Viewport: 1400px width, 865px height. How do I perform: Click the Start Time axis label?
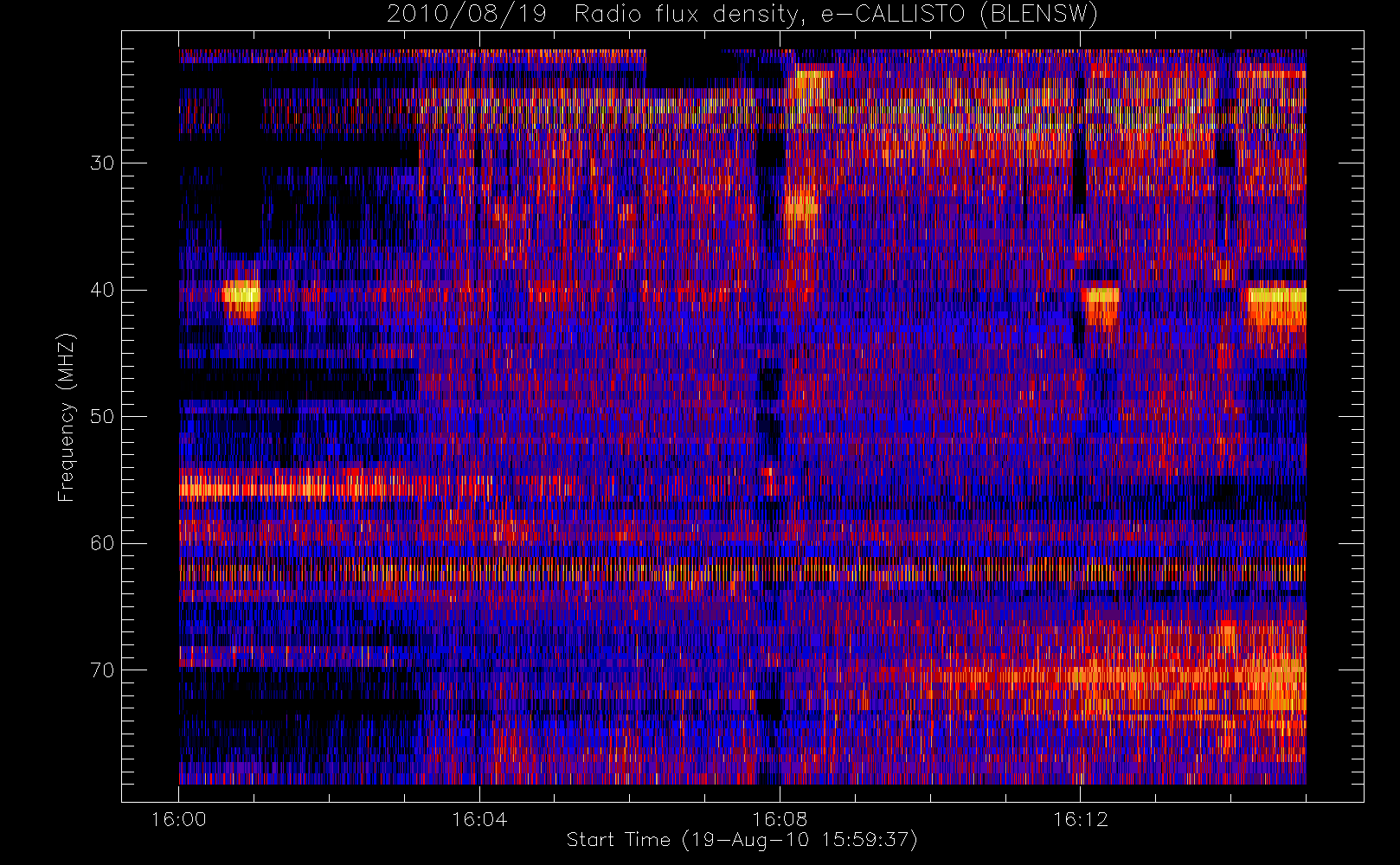click(x=742, y=840)
